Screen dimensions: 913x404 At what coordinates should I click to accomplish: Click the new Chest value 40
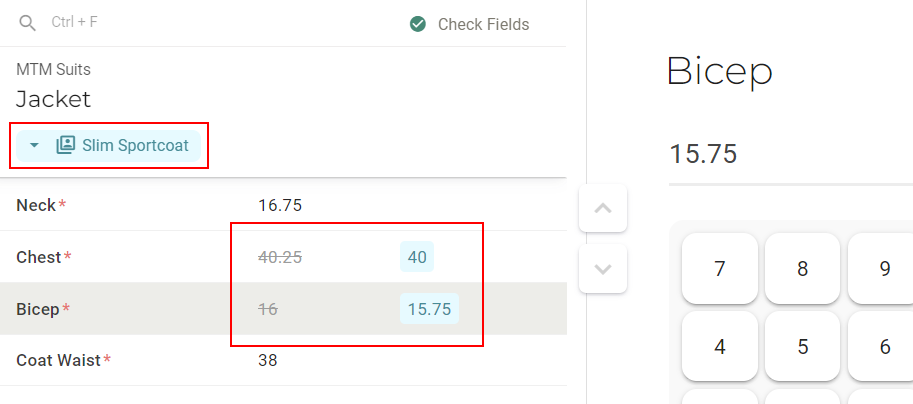coord(417,257)
